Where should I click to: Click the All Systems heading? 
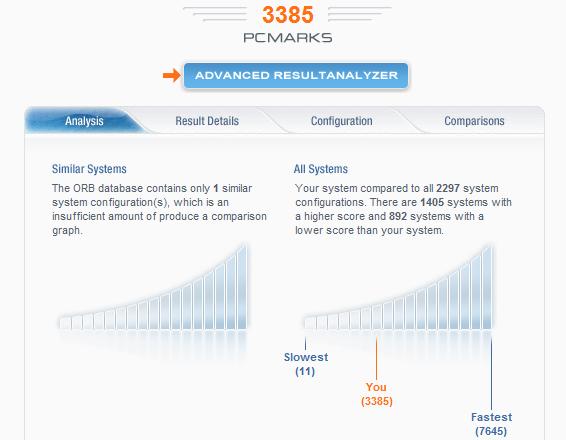point(321,169)
